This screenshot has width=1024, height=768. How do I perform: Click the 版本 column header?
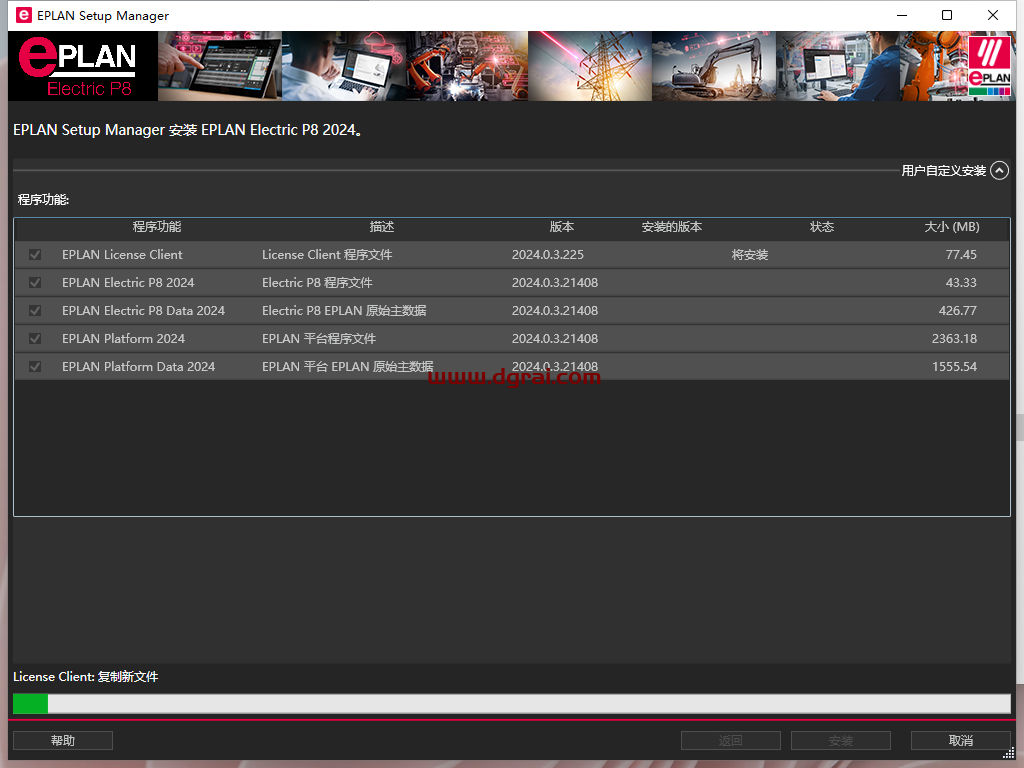click(x=562, y=227)
